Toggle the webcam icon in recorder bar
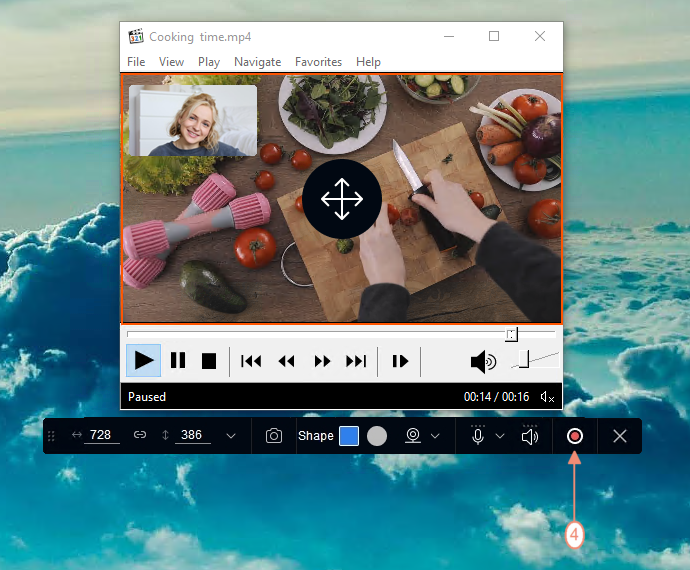Viewport: 690px width, 570px height. (413, 436)
